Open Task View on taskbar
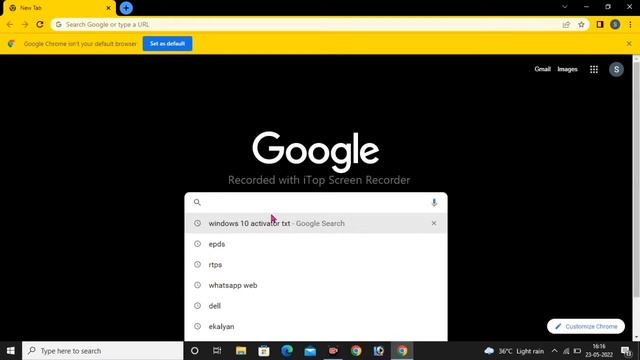The width and height of the screenshot is (640, 360). point(217,351)
